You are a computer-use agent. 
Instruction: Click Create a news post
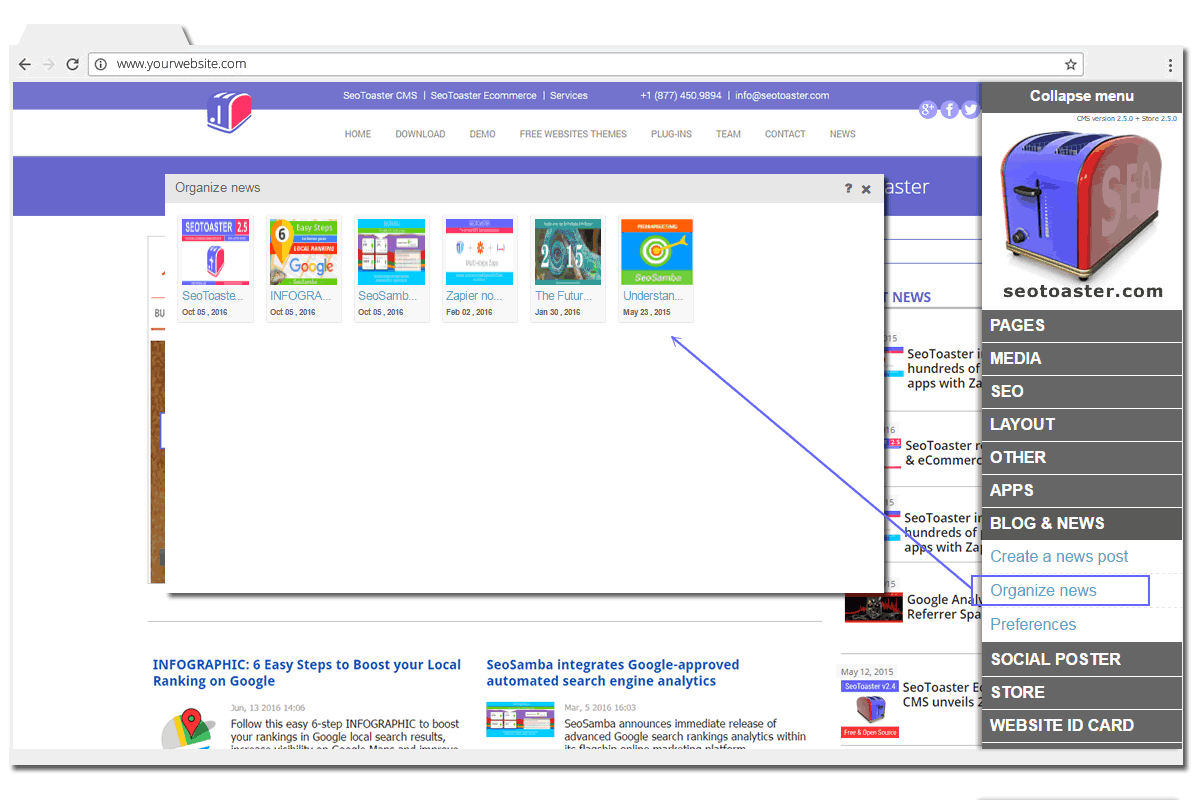pyautogui.click(x=1059, y=557)
